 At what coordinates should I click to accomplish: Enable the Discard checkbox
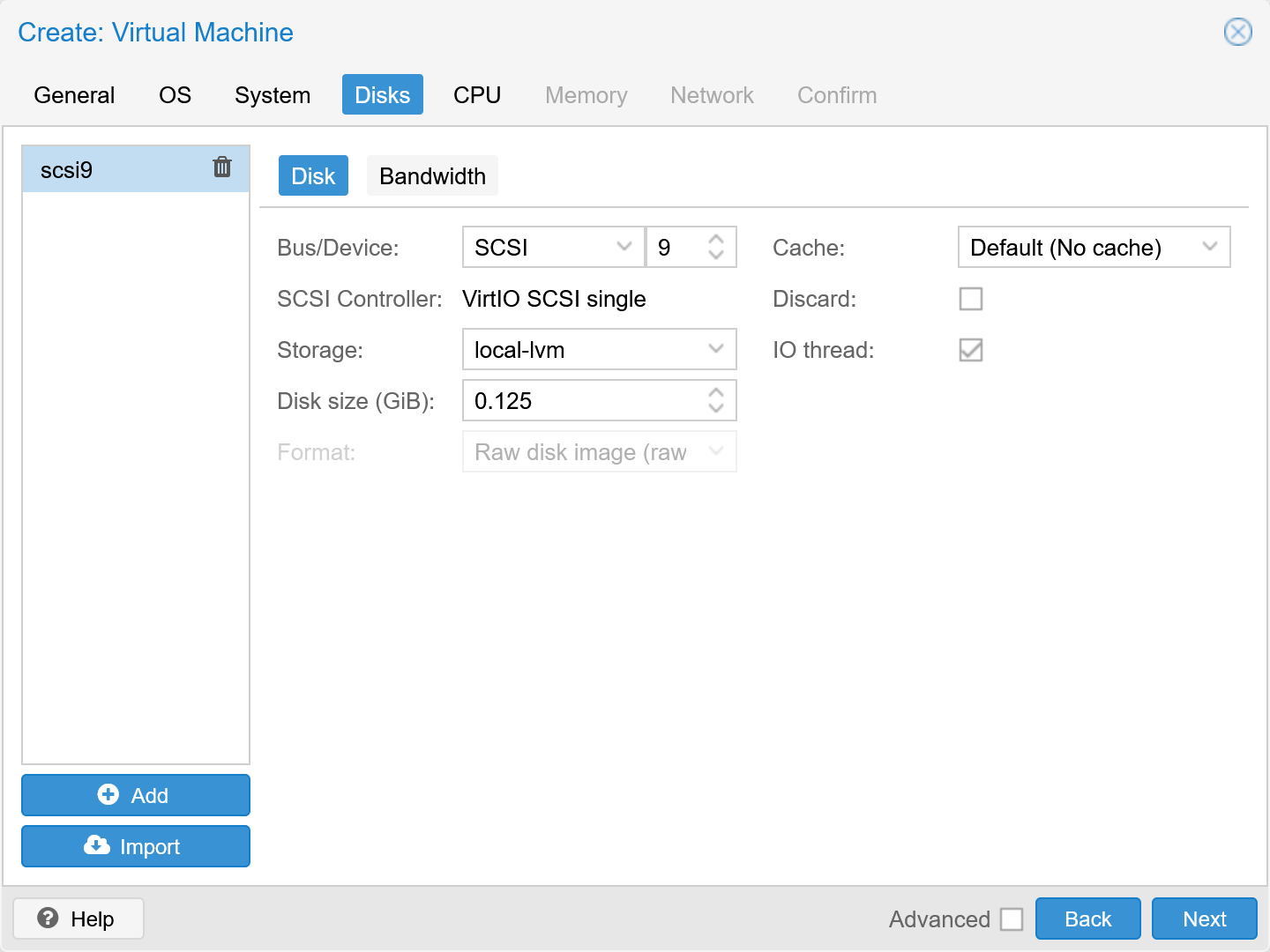click(x=970, y=299)
